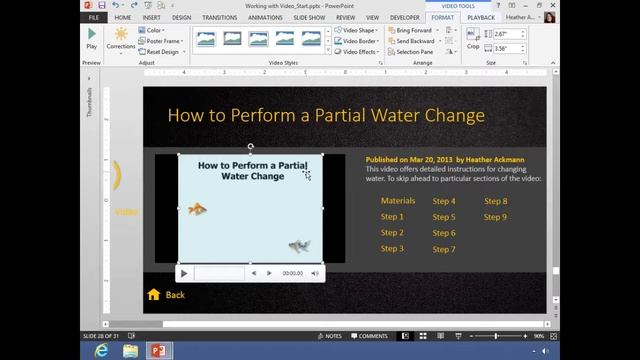Apply the first video style thumbnail

click(x=206, y=39)
